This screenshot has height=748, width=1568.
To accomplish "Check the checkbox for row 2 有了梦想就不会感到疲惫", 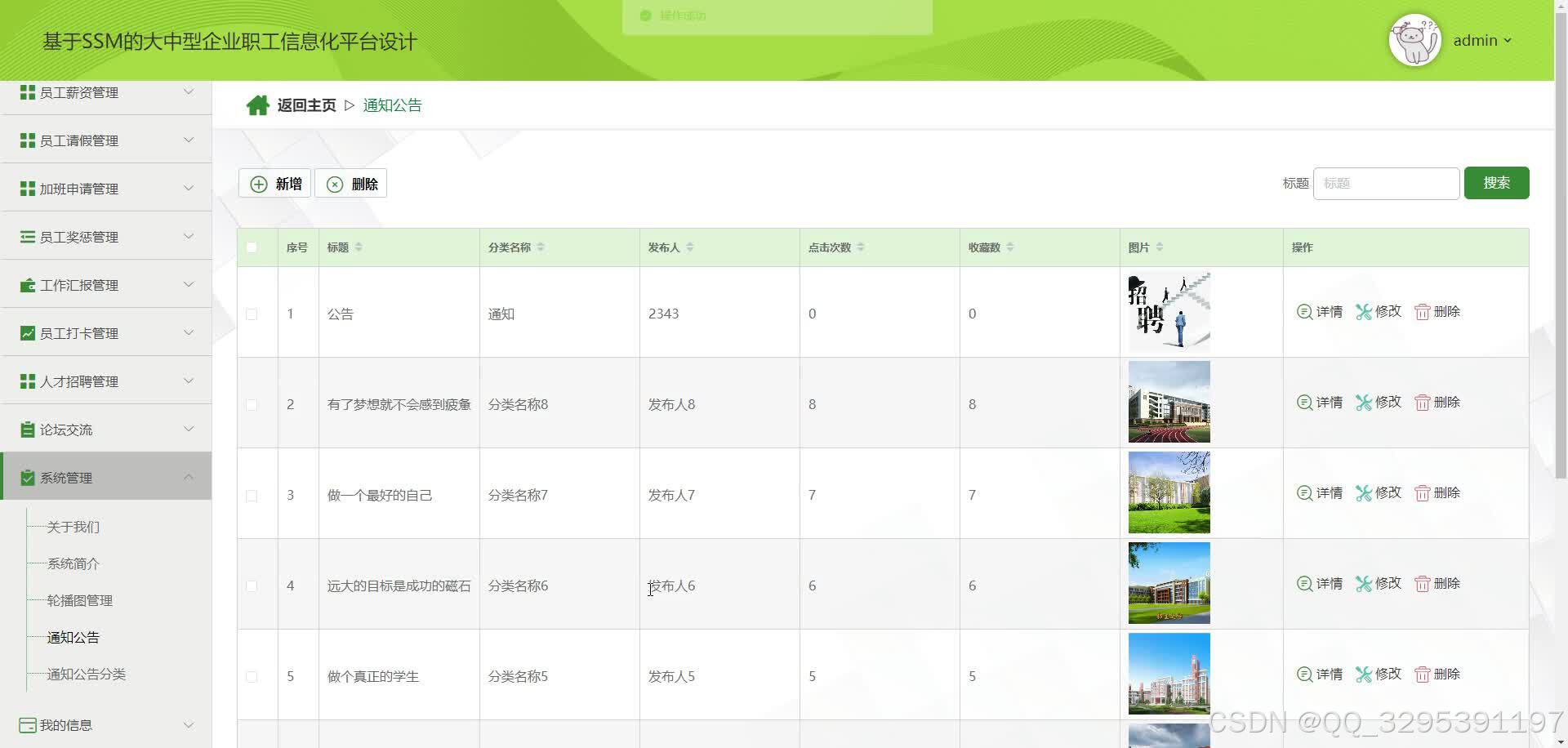I will 252,405.
